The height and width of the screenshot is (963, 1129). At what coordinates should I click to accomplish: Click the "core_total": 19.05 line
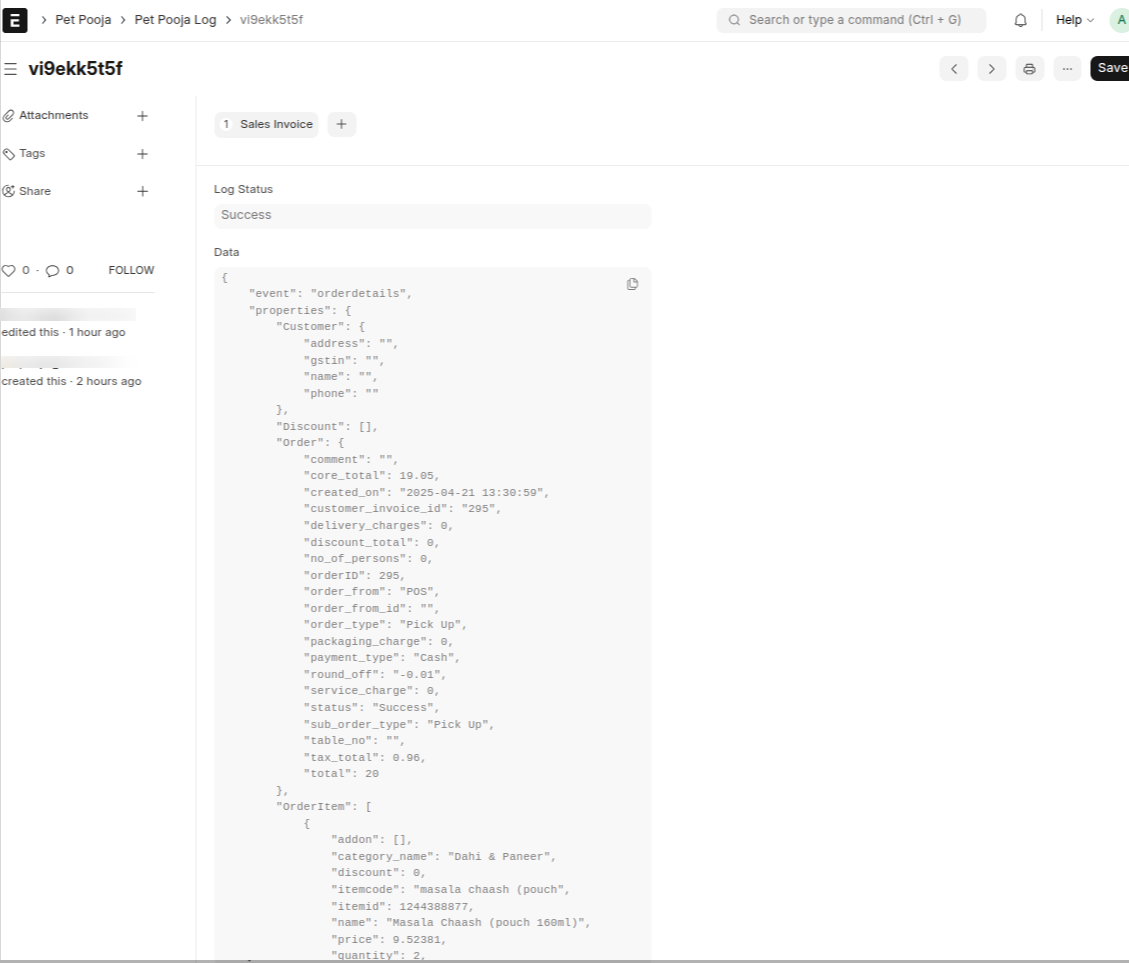pyautogui.click(x=372, y=476)
